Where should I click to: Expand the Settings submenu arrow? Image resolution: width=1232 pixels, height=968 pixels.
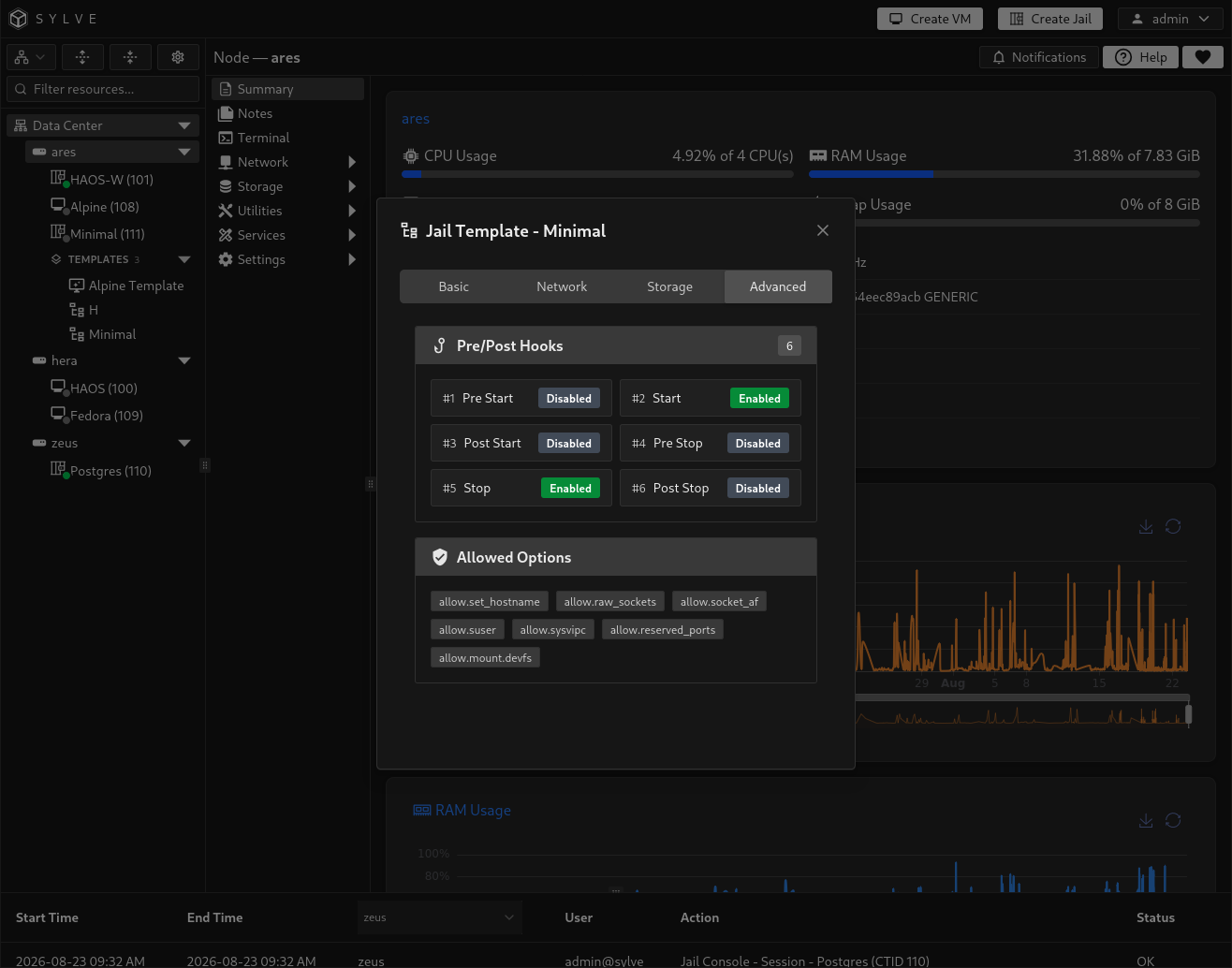pyautogui.click(x=352, y=259)
